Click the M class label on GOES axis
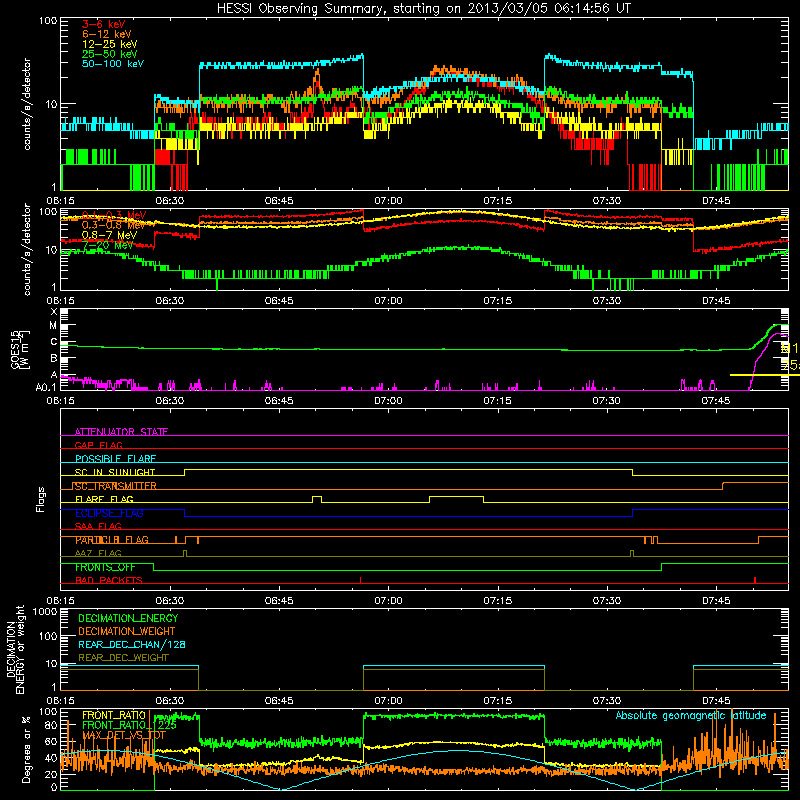Image resolution: width=800 pixels, height=800 pixels. (54, 326)
